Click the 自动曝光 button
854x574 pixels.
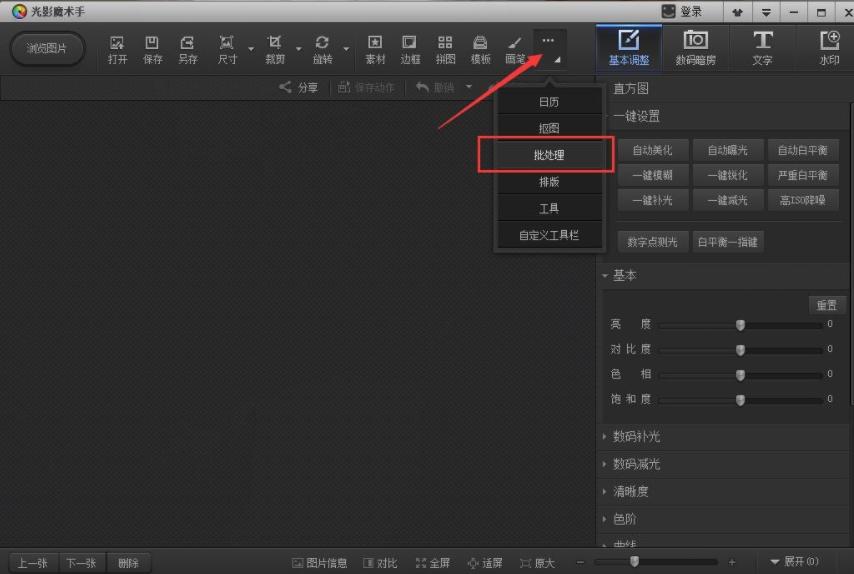click(728, 150)
